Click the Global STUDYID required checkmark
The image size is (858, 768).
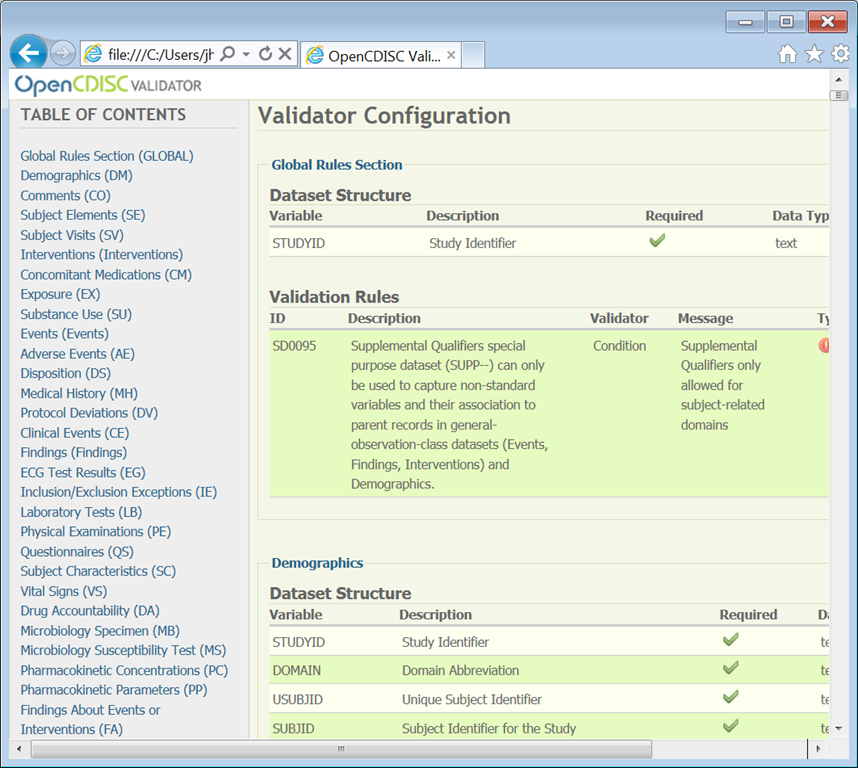tap(657, 240)
